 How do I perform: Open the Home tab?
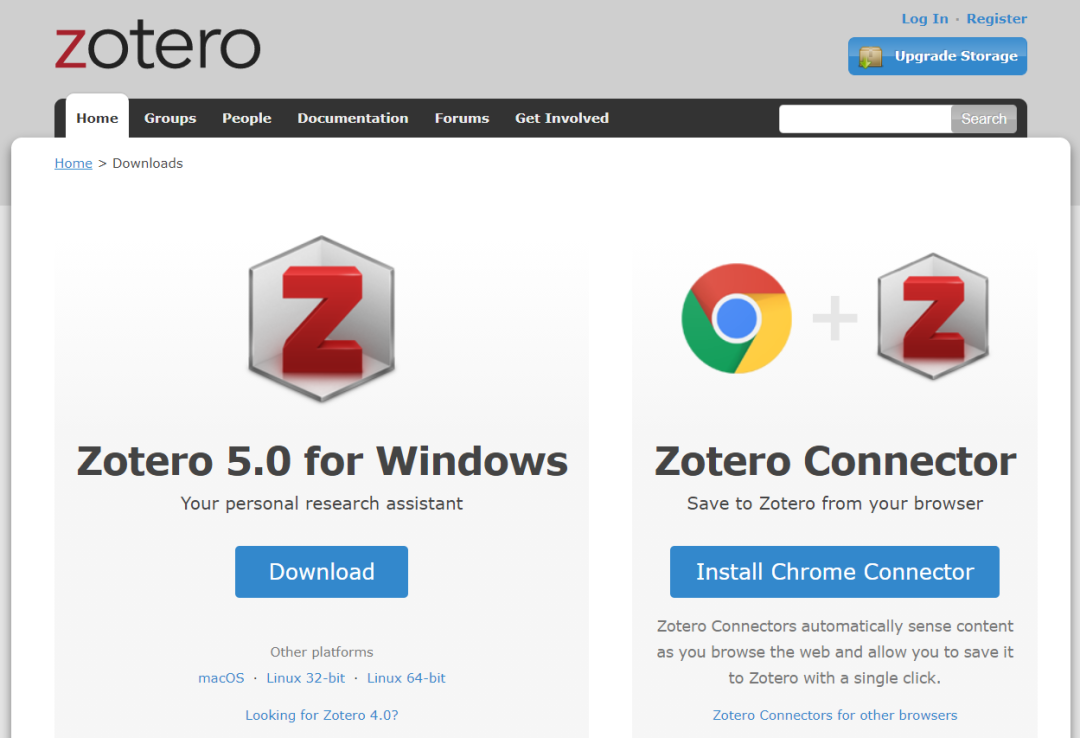coord(97,118)
